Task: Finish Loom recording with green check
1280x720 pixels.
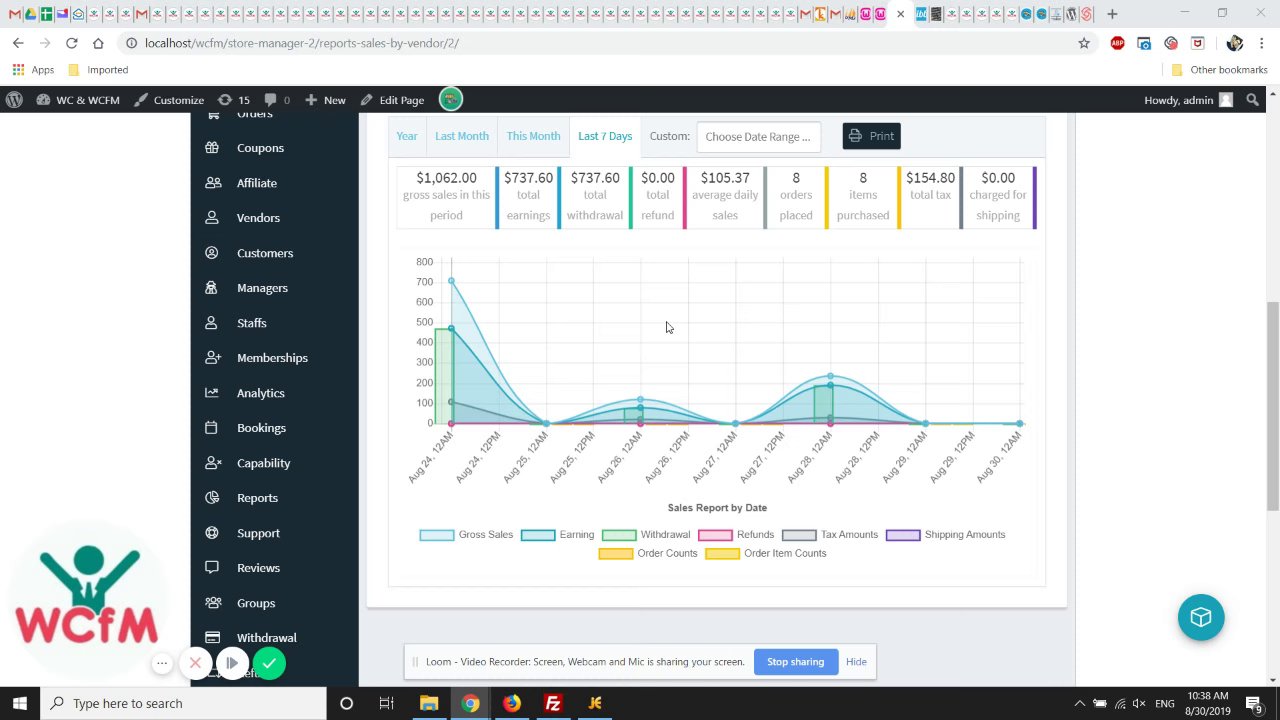Action: tap(269, 663)
